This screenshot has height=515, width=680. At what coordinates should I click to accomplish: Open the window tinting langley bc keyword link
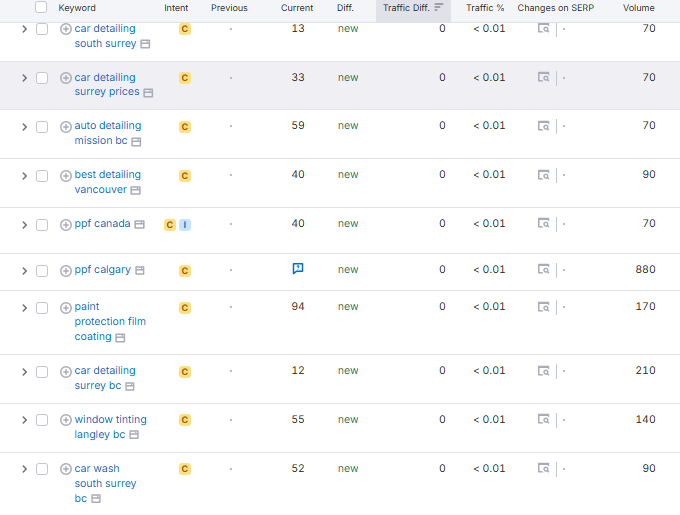(110, 420)
